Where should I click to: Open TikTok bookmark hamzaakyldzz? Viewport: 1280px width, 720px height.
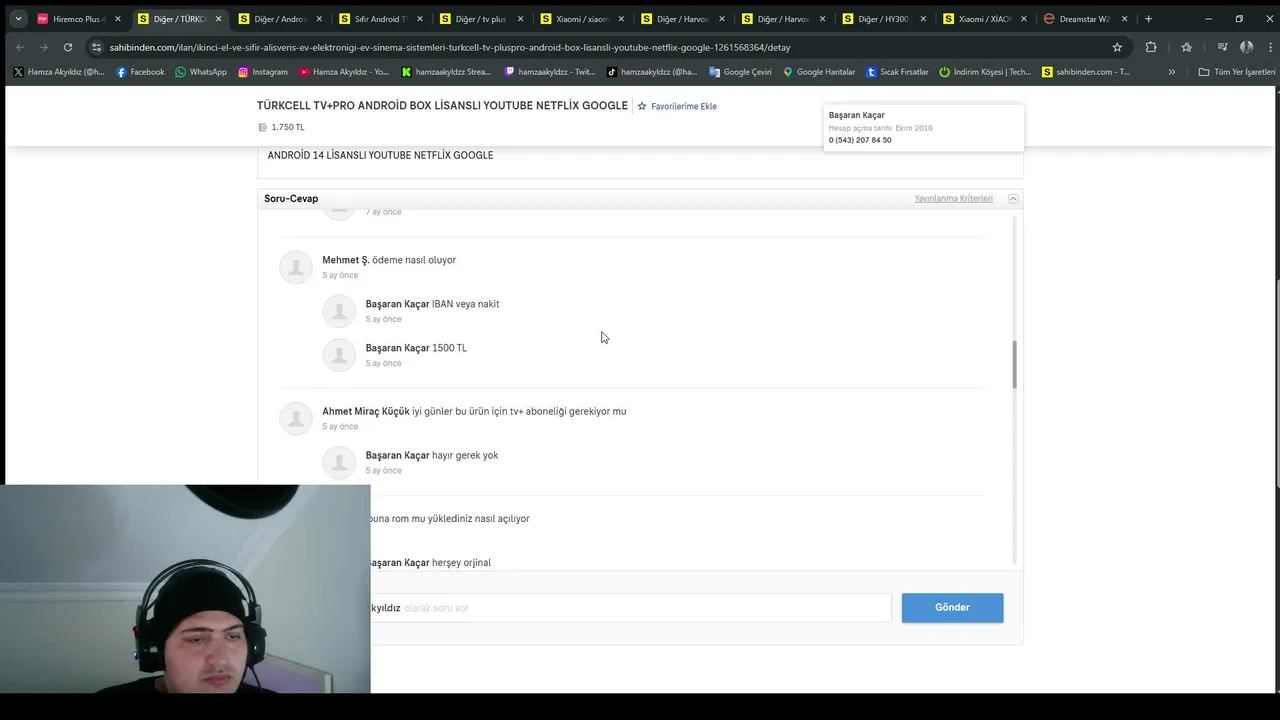pyautogui.click(x=653, y=72)
